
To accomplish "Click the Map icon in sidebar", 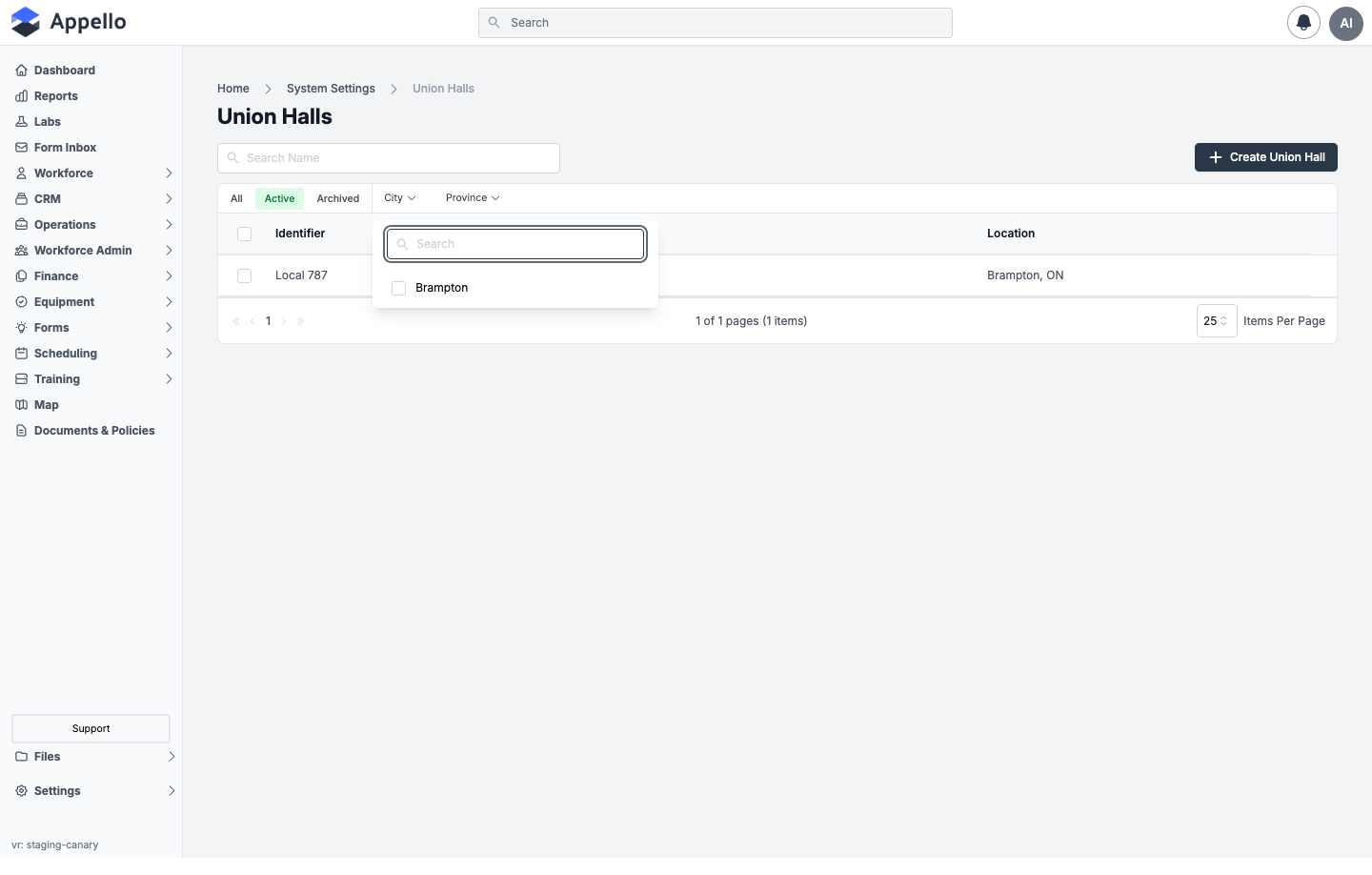I will pyautogui.click(x=21, y=405).
